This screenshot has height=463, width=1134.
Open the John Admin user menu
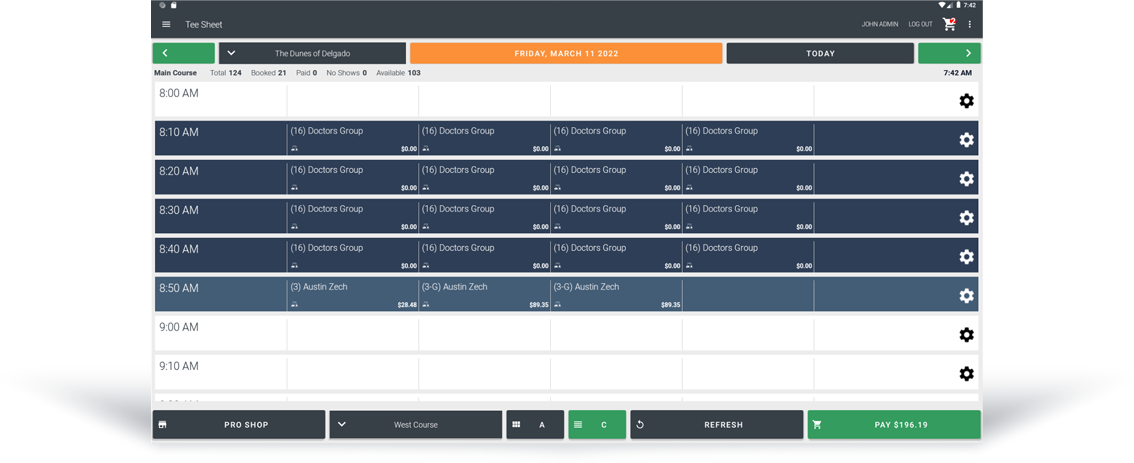879,24
